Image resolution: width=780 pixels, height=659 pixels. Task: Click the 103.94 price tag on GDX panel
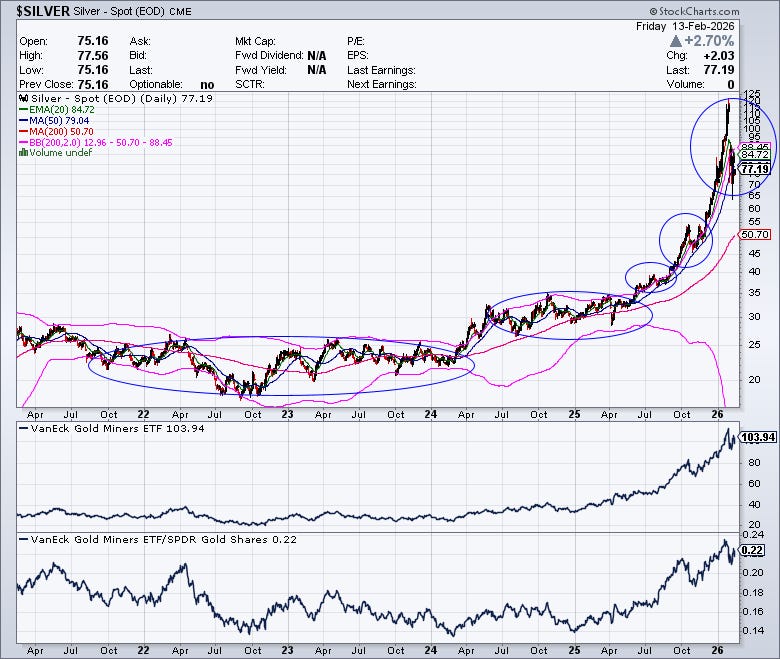click(758, 437)
